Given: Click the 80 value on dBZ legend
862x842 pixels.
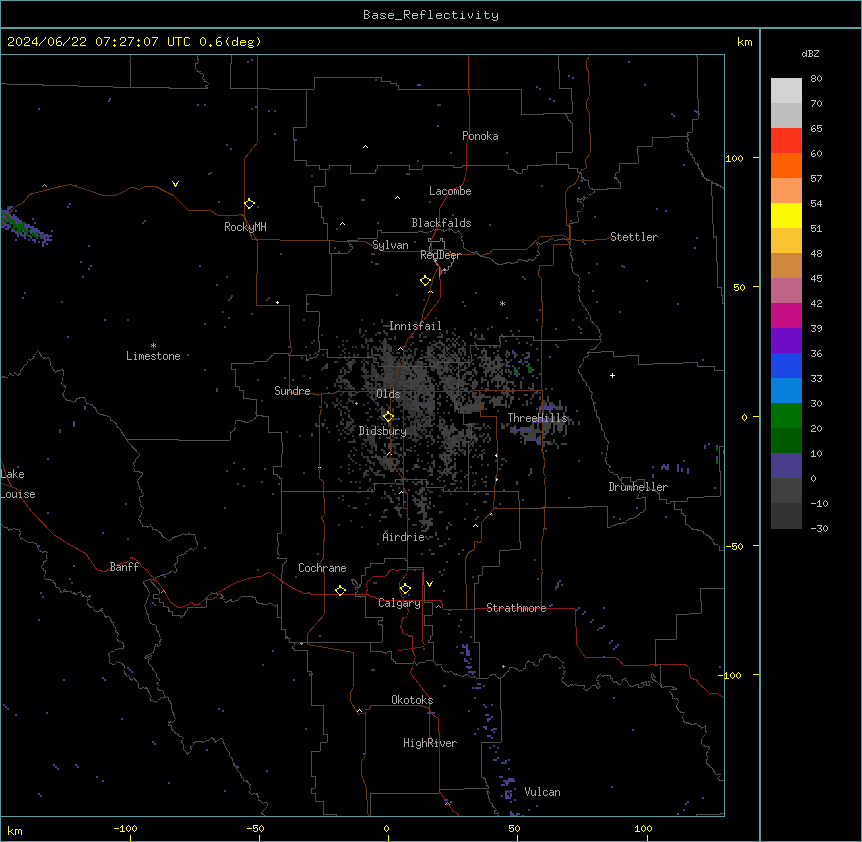Looking at the screenshot, I should [816, 79].
